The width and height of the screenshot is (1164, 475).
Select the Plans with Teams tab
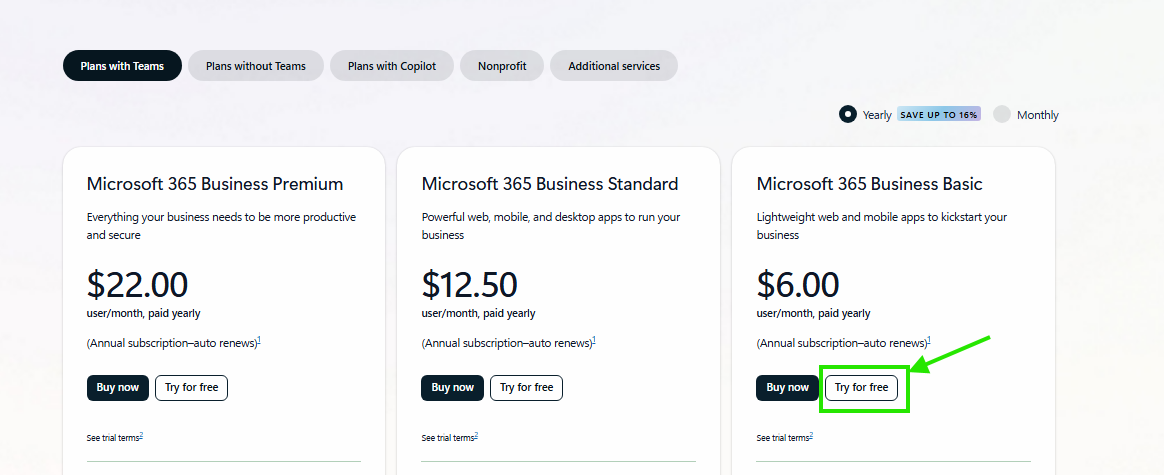click(x=122, y=66)
